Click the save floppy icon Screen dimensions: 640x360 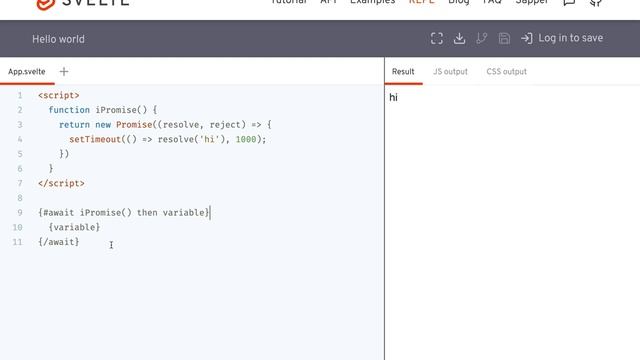click(x=504, y=38)
